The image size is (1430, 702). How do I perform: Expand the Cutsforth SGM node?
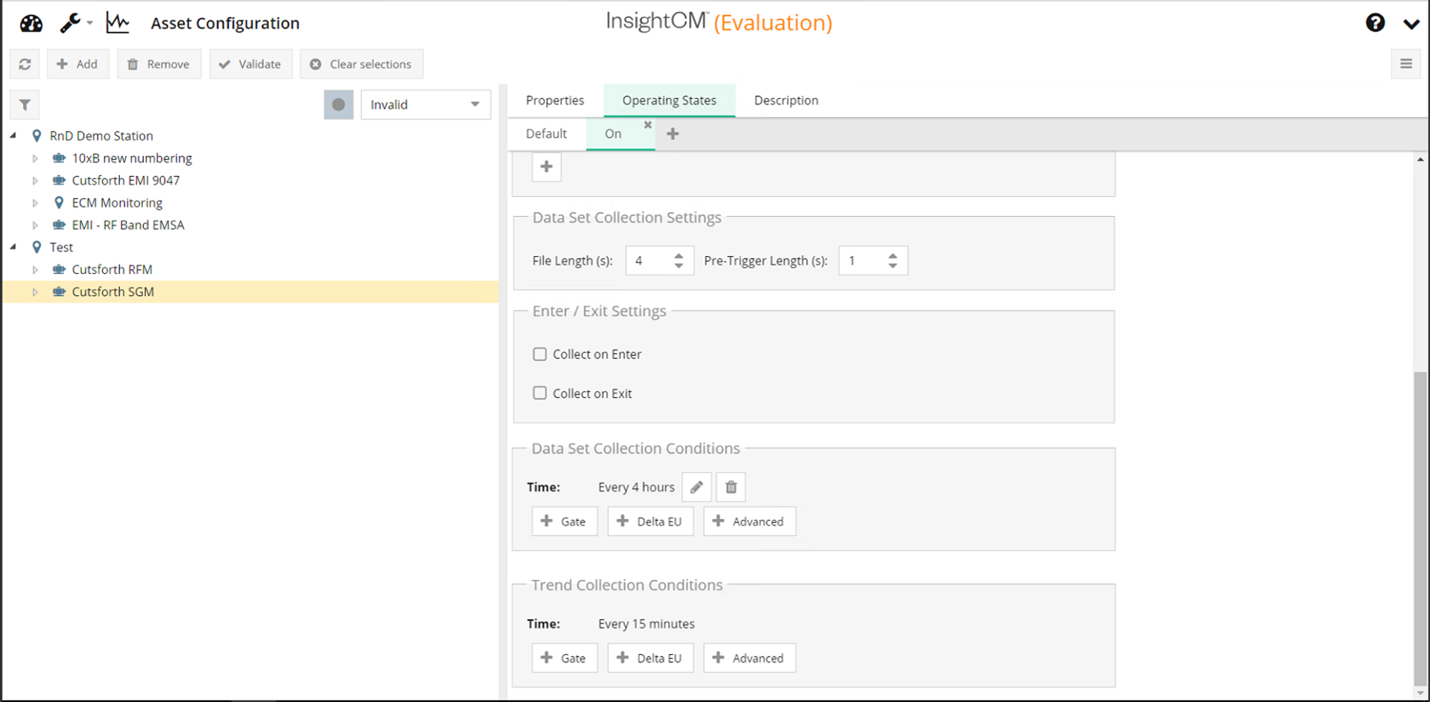[35, 292]
